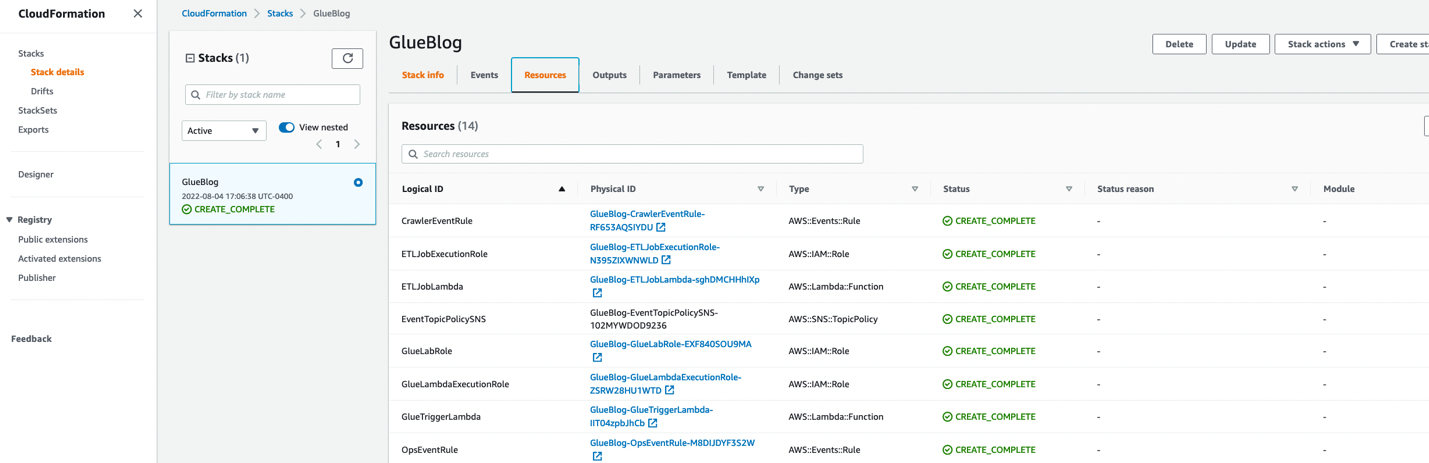Screen dimensions: 1429x463
Task: Open the GlueBlog-GlueLabRole physical ID link
Action: coord(671,344)
